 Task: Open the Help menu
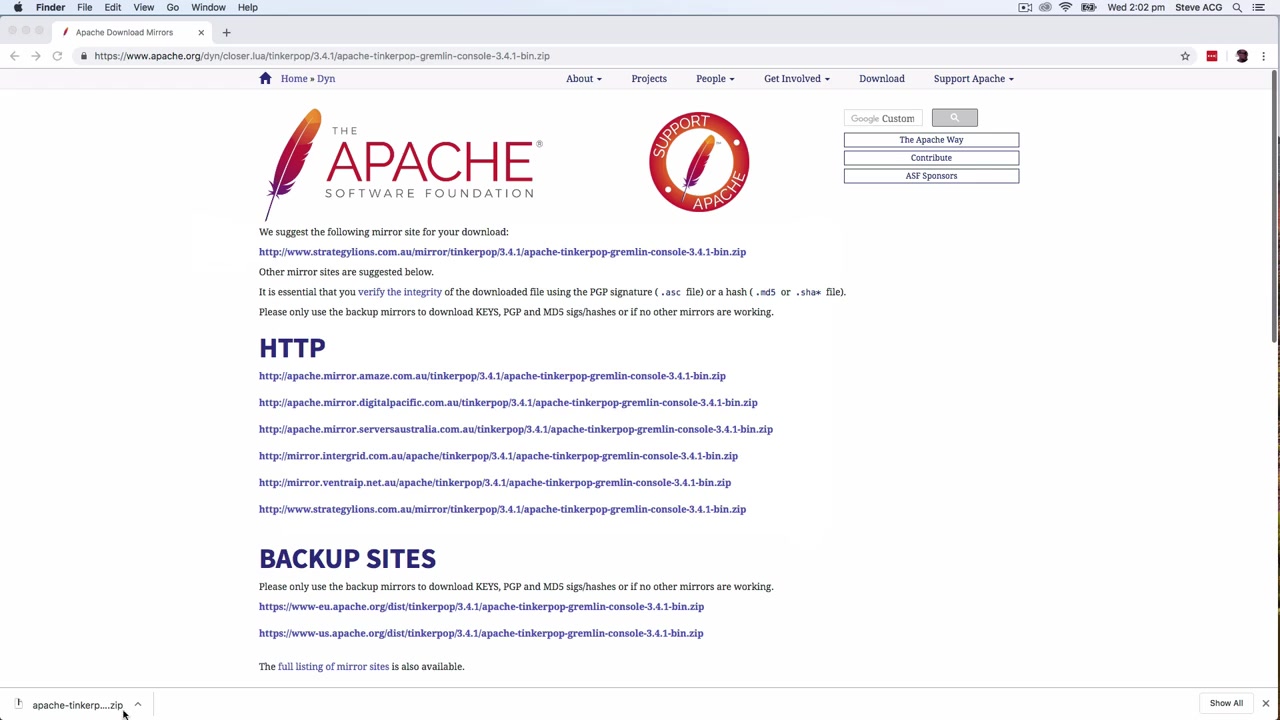coord(248,7)
